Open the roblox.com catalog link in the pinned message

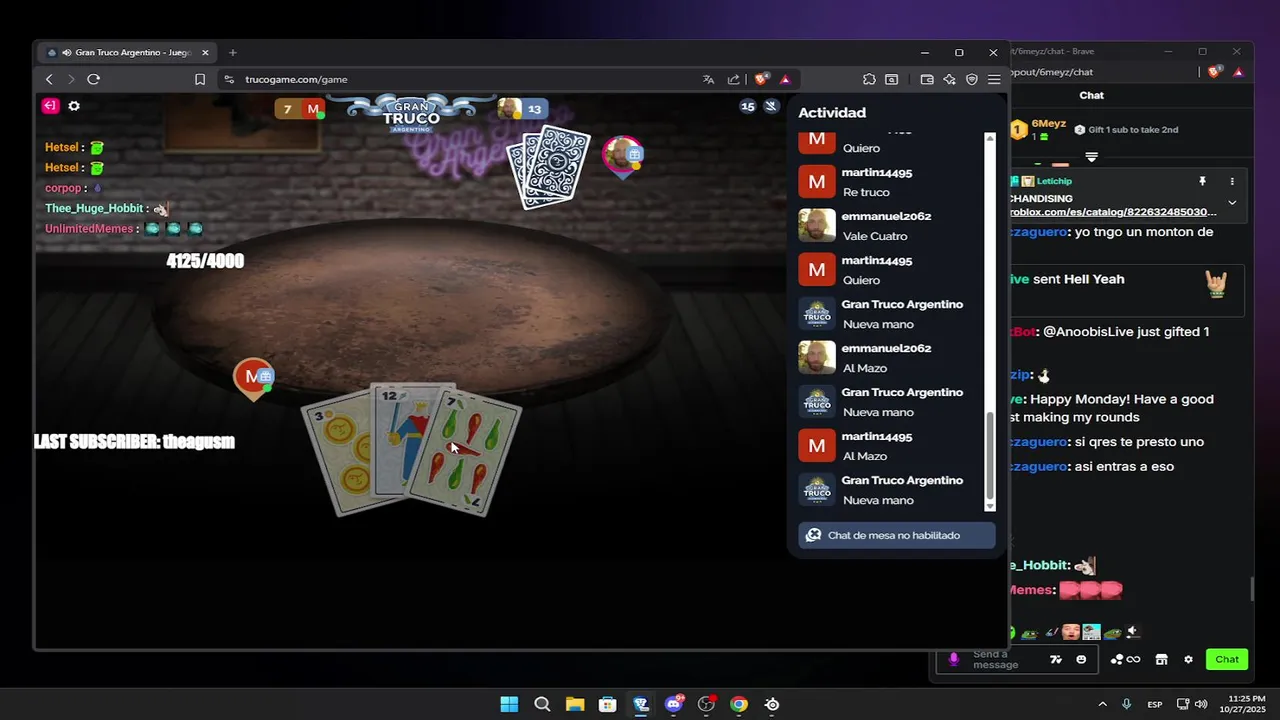click(x=1113, y=212)
